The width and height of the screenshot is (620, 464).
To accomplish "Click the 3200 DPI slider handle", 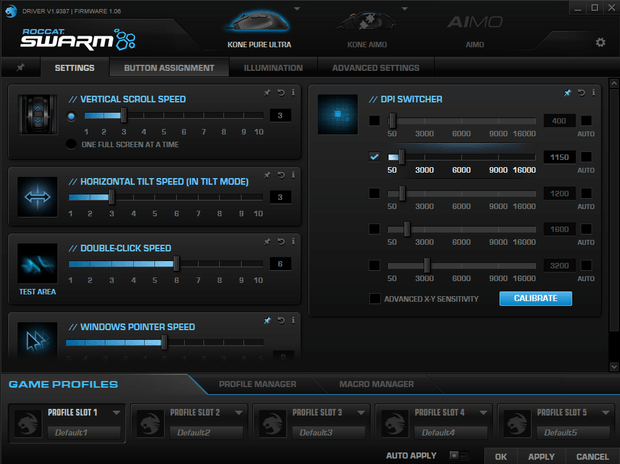I will point(427,265).
